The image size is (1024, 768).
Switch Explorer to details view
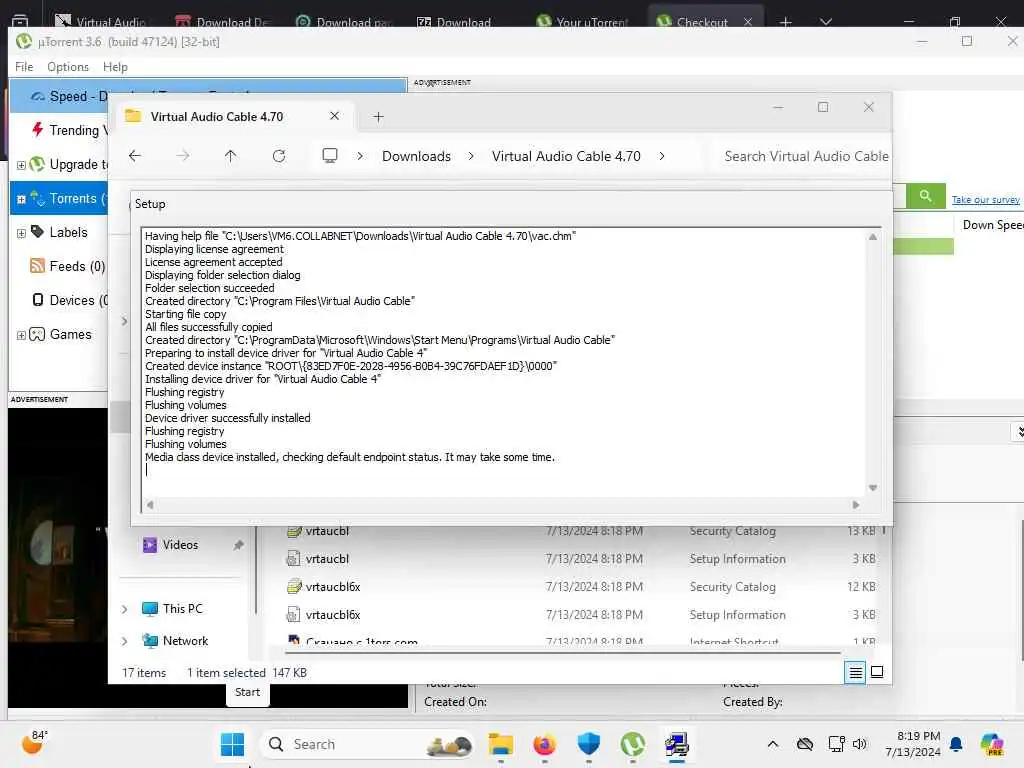tap(855, 672)
